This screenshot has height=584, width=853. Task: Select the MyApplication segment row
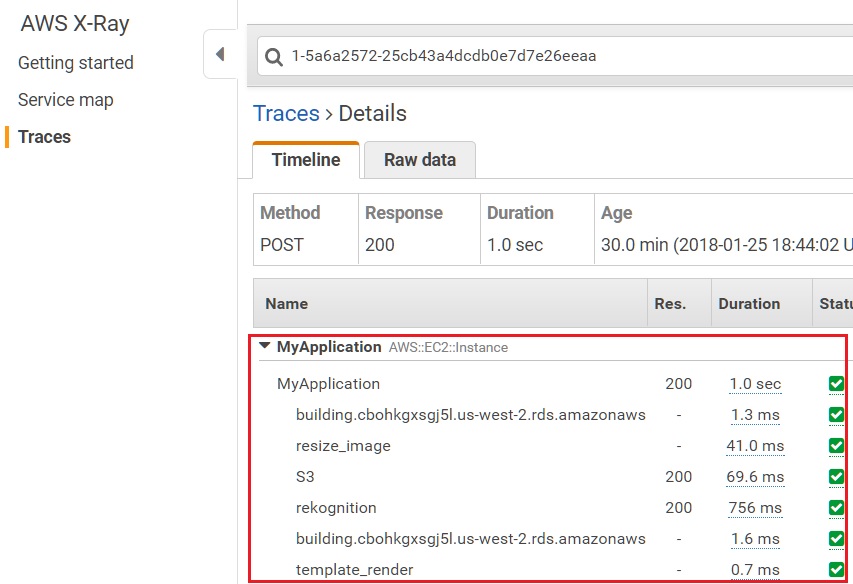pos(552,384)
